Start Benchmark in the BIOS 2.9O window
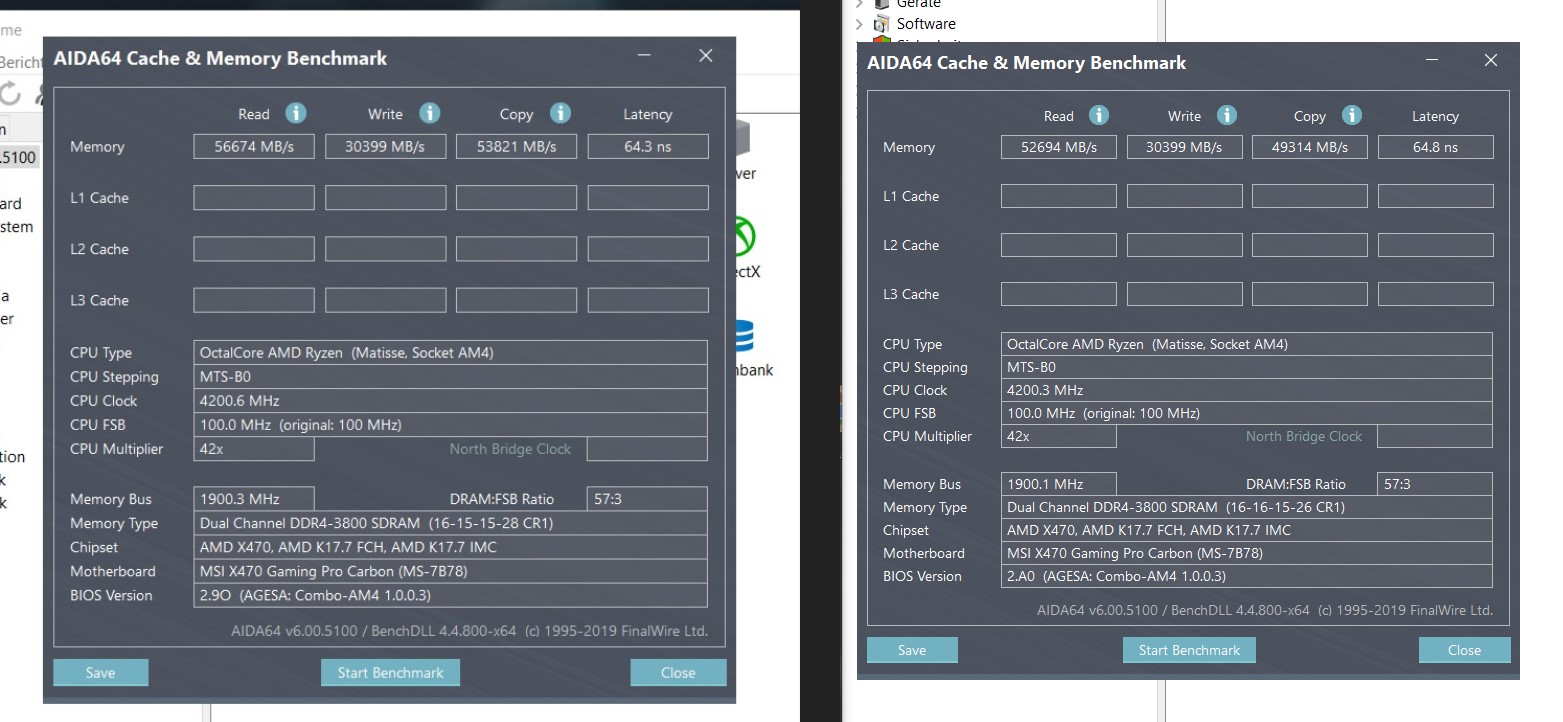The image size is (1563, 722). [390, 672]
